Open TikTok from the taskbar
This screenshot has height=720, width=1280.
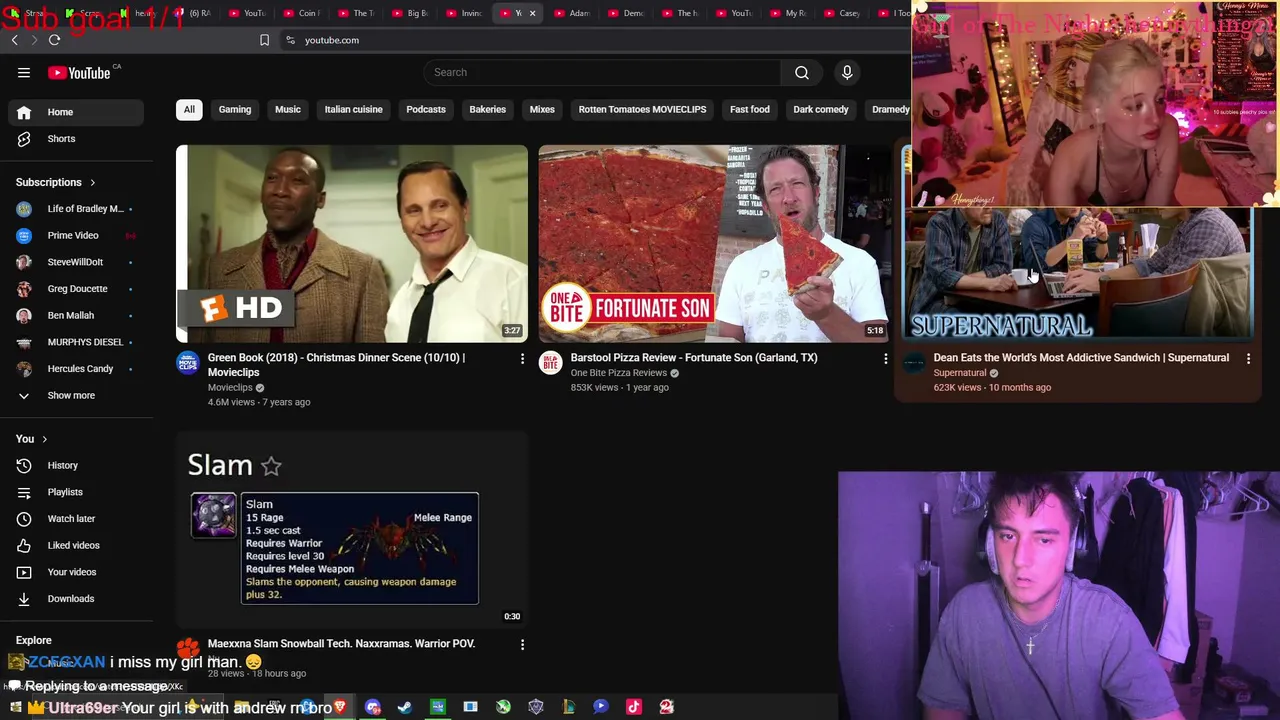pos(633,707)
